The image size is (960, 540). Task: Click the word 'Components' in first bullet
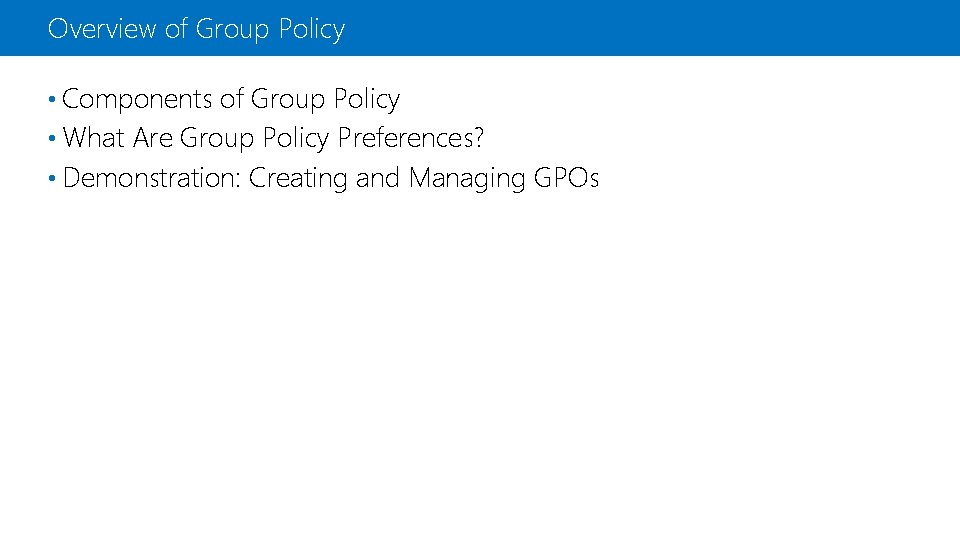(x=137, y=100)
